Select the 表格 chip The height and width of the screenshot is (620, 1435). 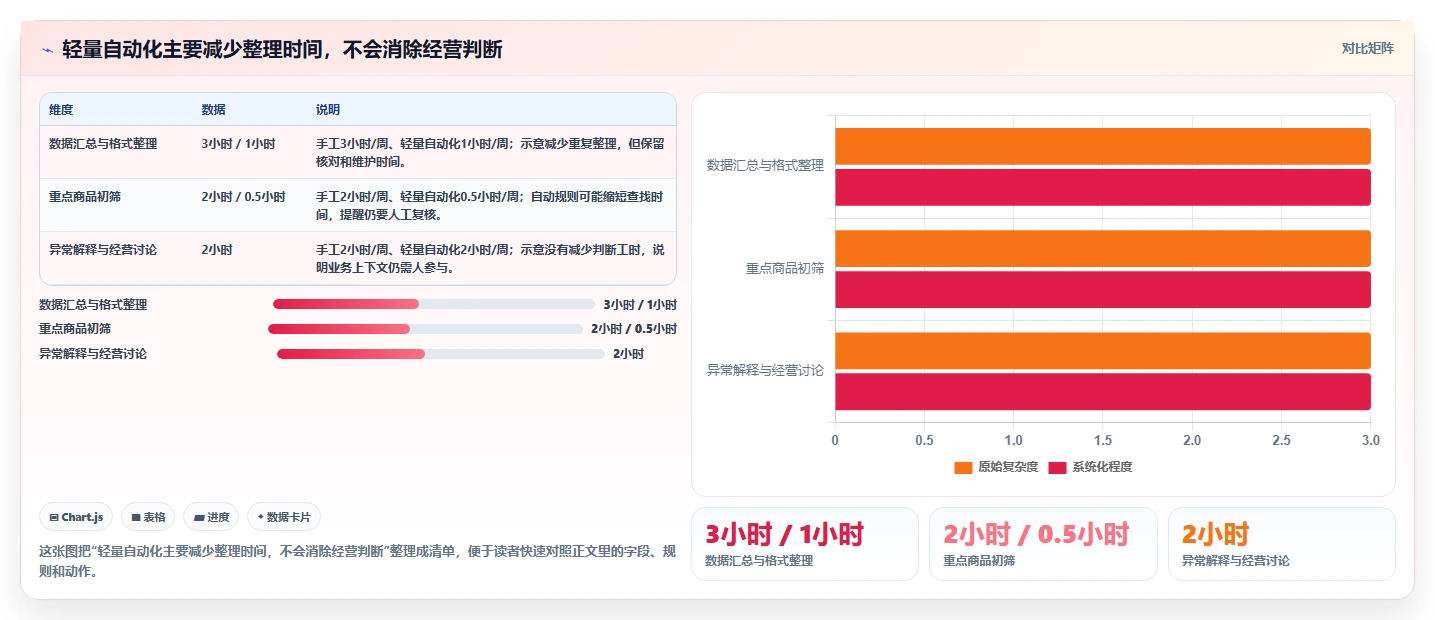(148, 517)
